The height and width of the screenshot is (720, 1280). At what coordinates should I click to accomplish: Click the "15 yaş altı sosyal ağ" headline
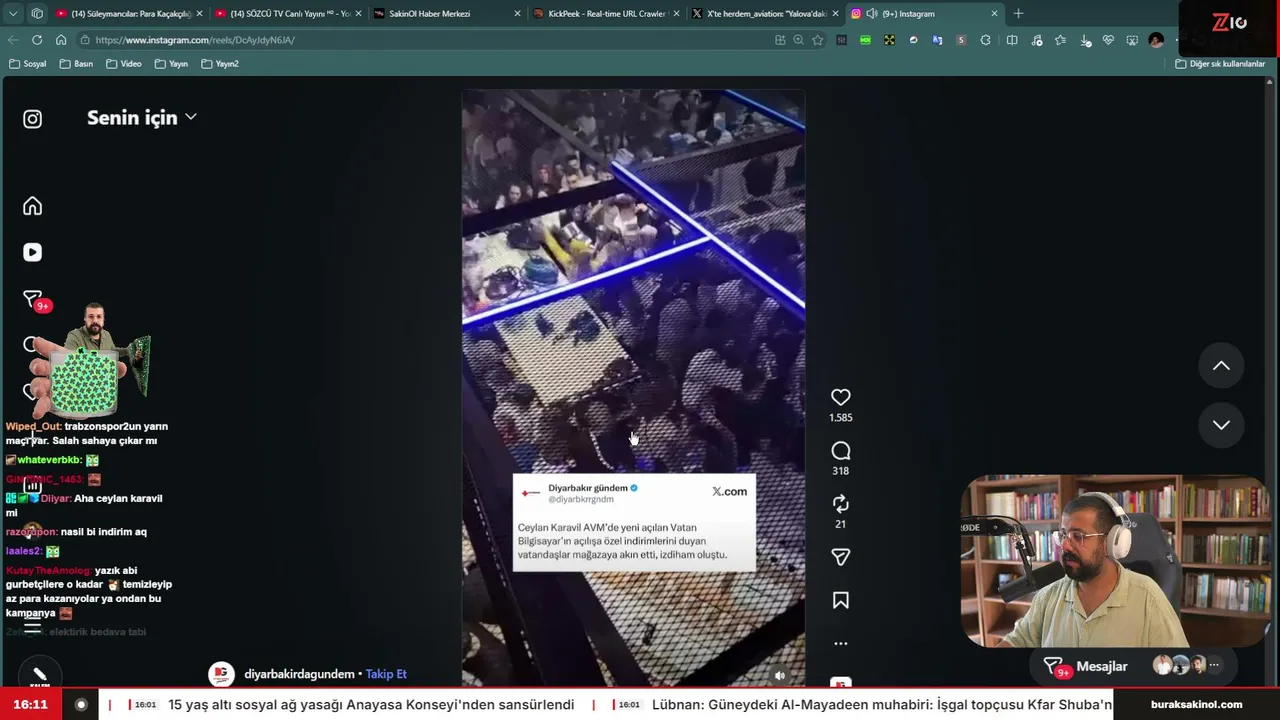371,704
